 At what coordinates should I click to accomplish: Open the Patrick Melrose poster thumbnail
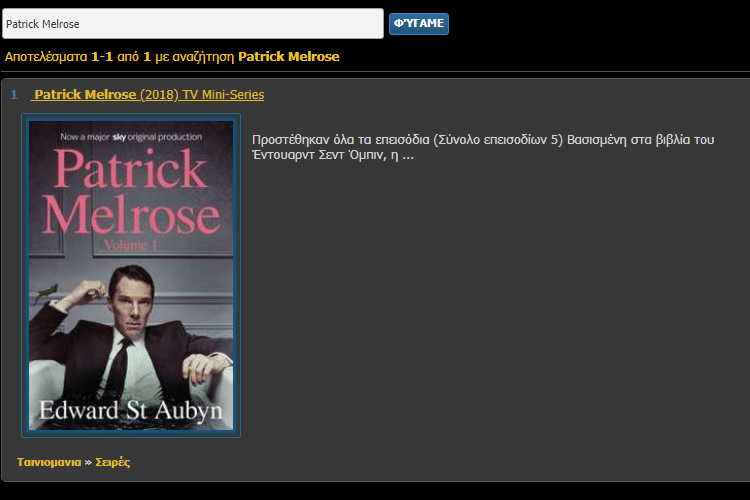click(131, 276)
